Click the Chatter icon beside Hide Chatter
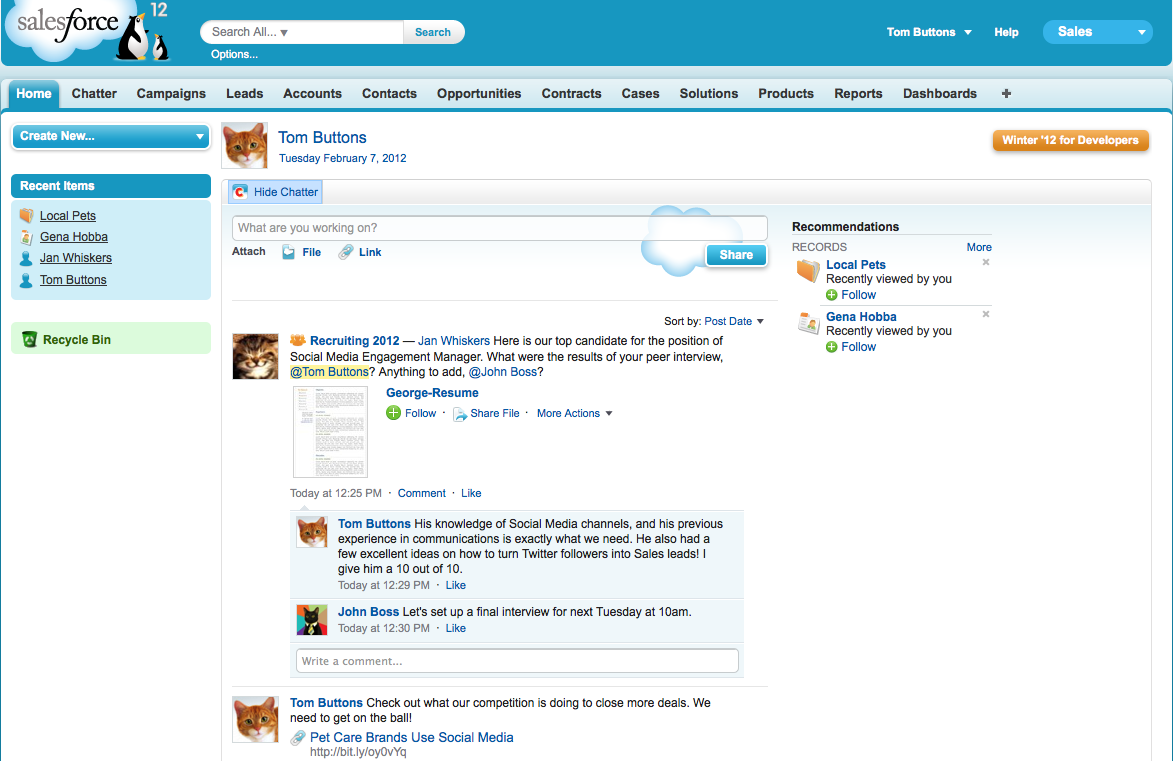The height and width of the screenshot is (761, 1173). (x=240, y=192)
